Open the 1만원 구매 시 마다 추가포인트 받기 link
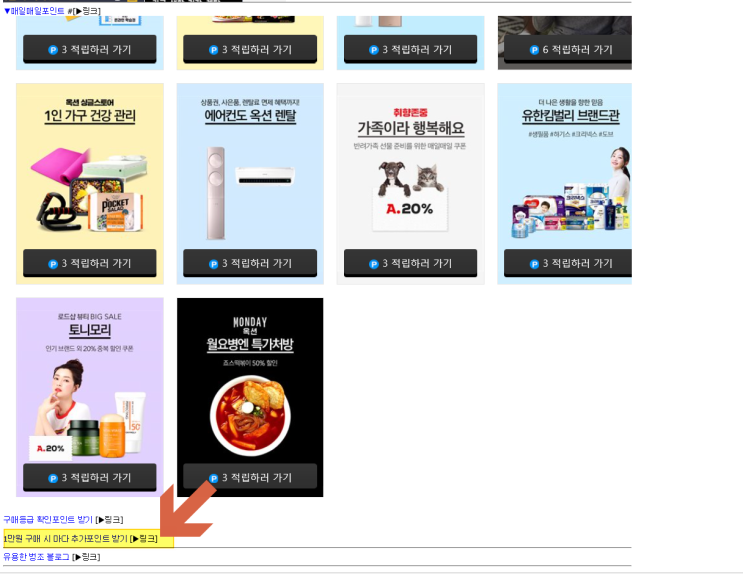The height and width of the screenshot is (574, 743). [x=65, y=538]
